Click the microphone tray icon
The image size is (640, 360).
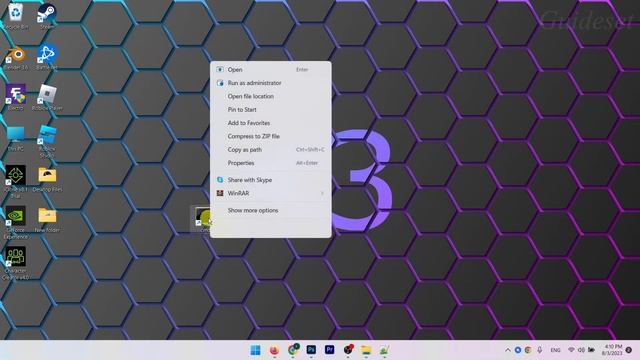pyautogui.click(x=540, y=350)
